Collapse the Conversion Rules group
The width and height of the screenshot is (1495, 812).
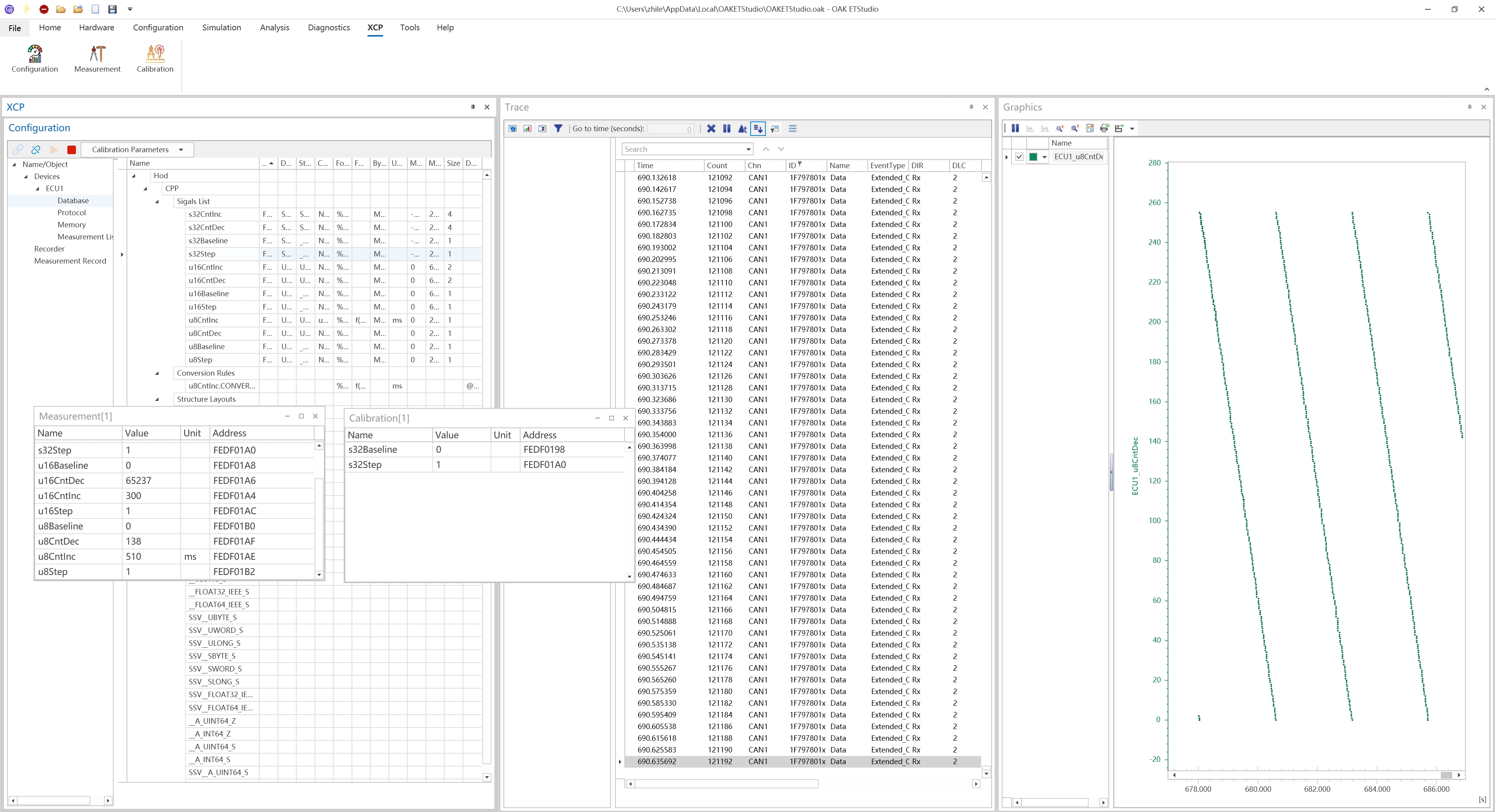pyautogui.click(x=157, y=373)
